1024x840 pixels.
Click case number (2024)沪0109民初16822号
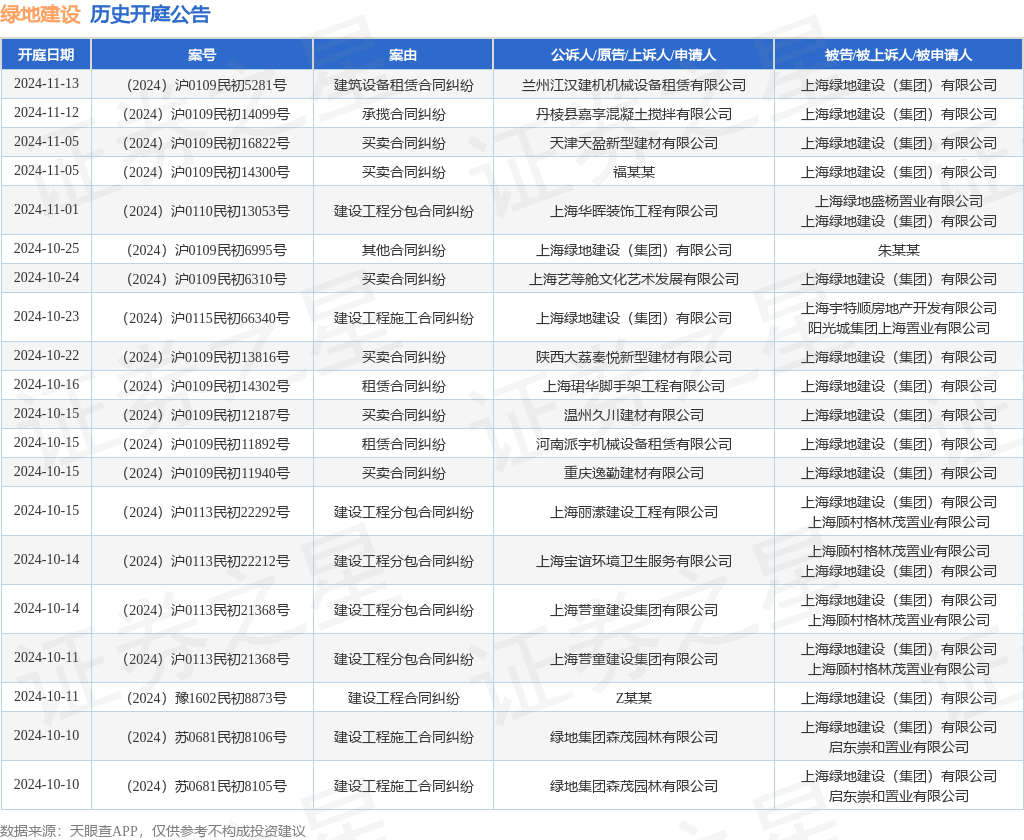coord(206,143)
